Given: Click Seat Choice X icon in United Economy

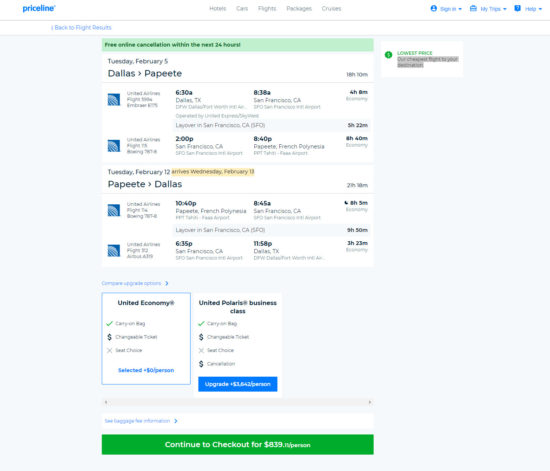Looking at the screenshot, I should [x=109, y=350].
